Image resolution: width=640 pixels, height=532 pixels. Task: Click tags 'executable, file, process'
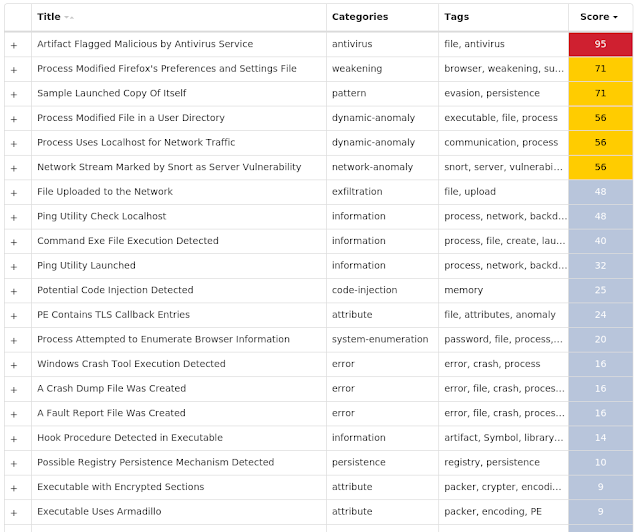click(x=501, y=118)
